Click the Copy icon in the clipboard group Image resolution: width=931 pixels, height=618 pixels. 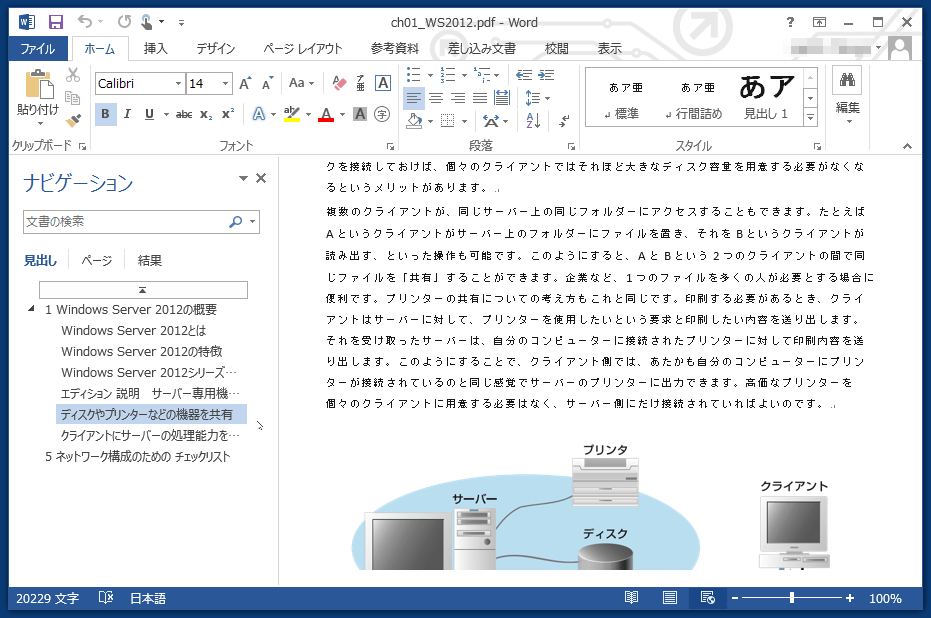[x=72, y=97]
